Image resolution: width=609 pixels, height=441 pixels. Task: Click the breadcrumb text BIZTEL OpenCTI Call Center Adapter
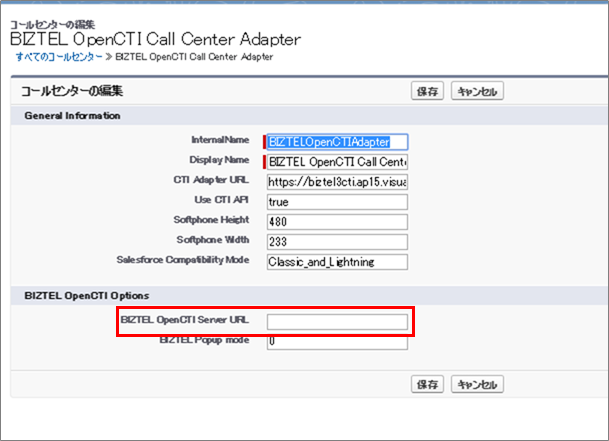(x=194, y=57)
